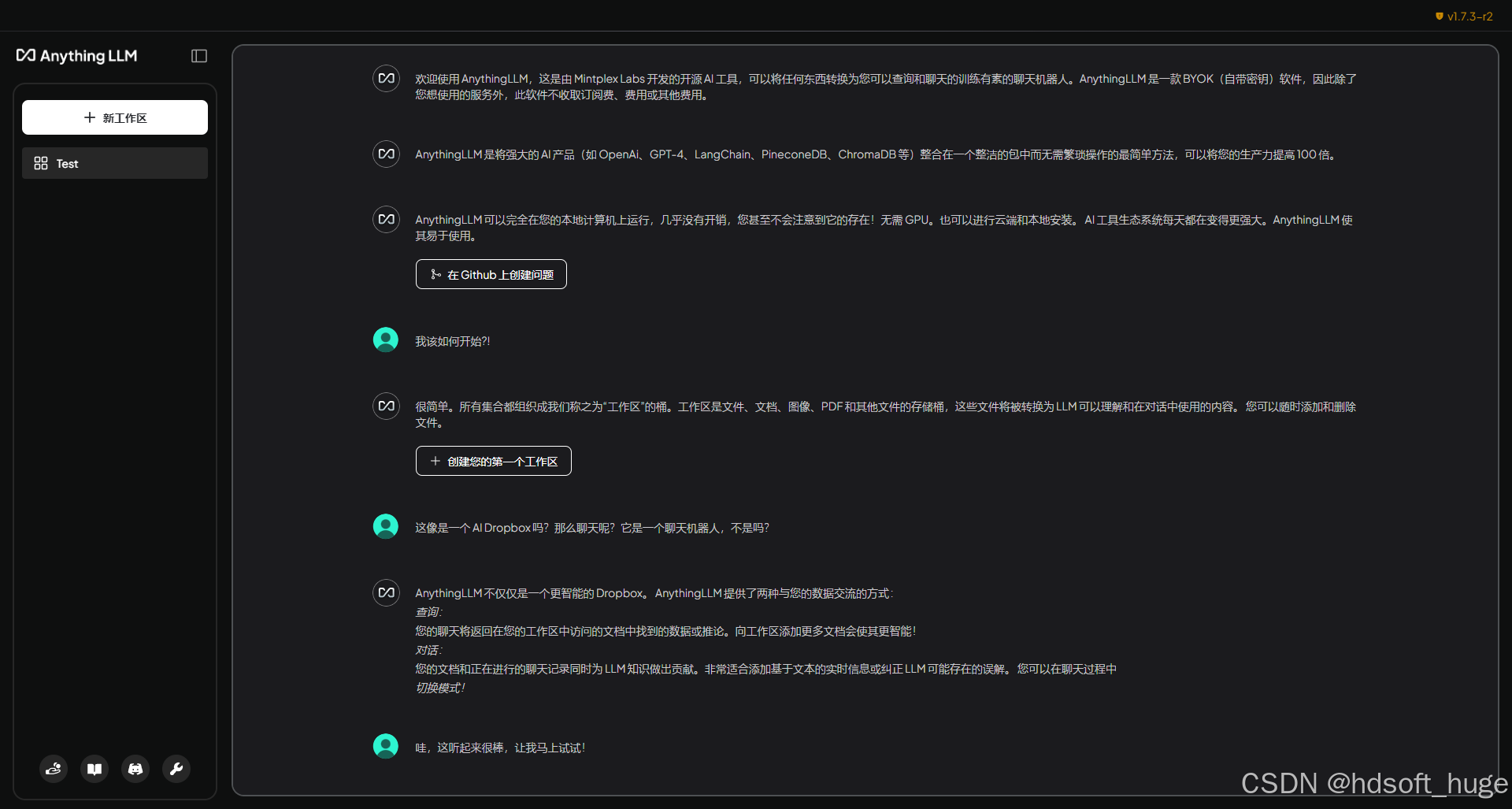Click user avatar beside 哇，这听起来很棒
Image resolution: width=1512 pixels, height=809 pixels.
[x=386, y=746]
